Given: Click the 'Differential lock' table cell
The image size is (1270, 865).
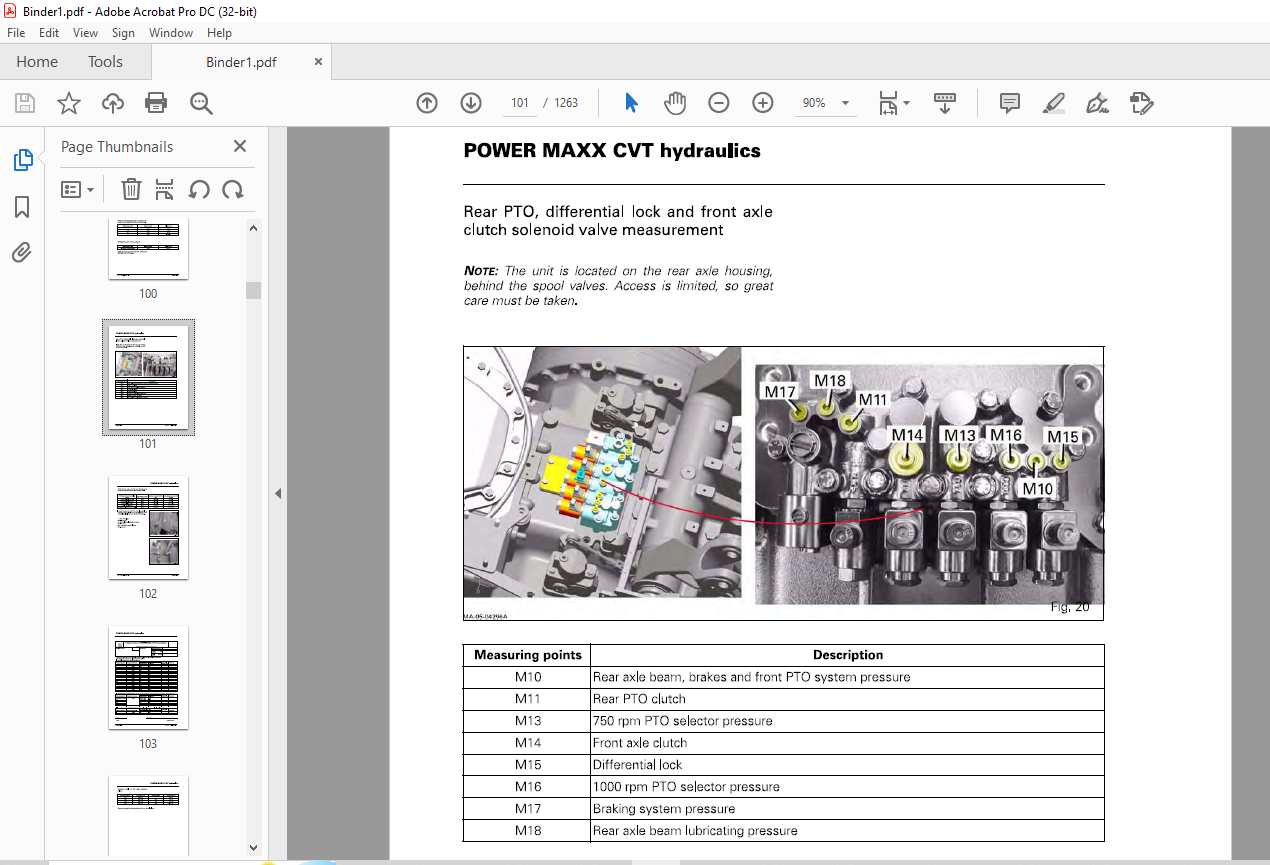Looking at the screenshot, I should [848, 765].
